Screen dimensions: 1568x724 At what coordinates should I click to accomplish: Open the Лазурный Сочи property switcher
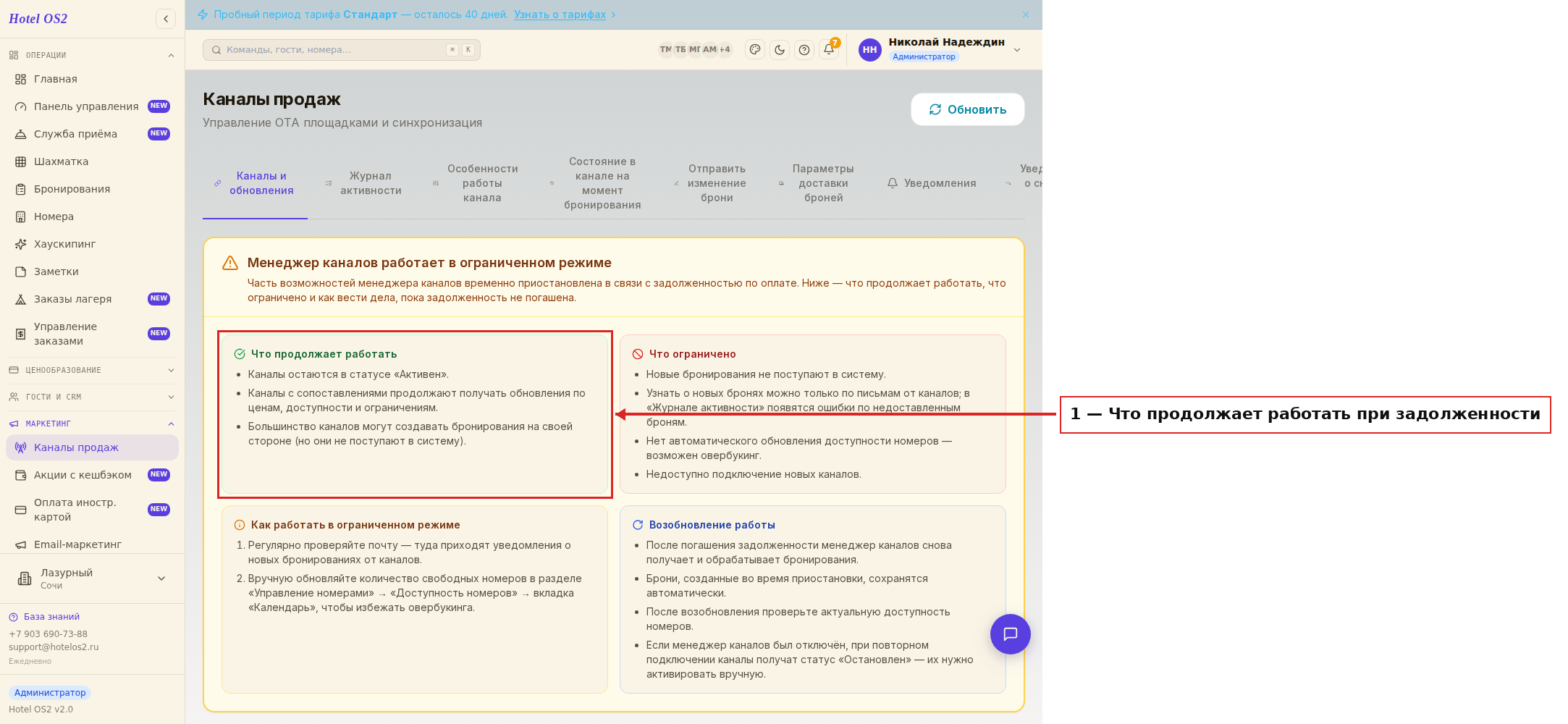92,578
